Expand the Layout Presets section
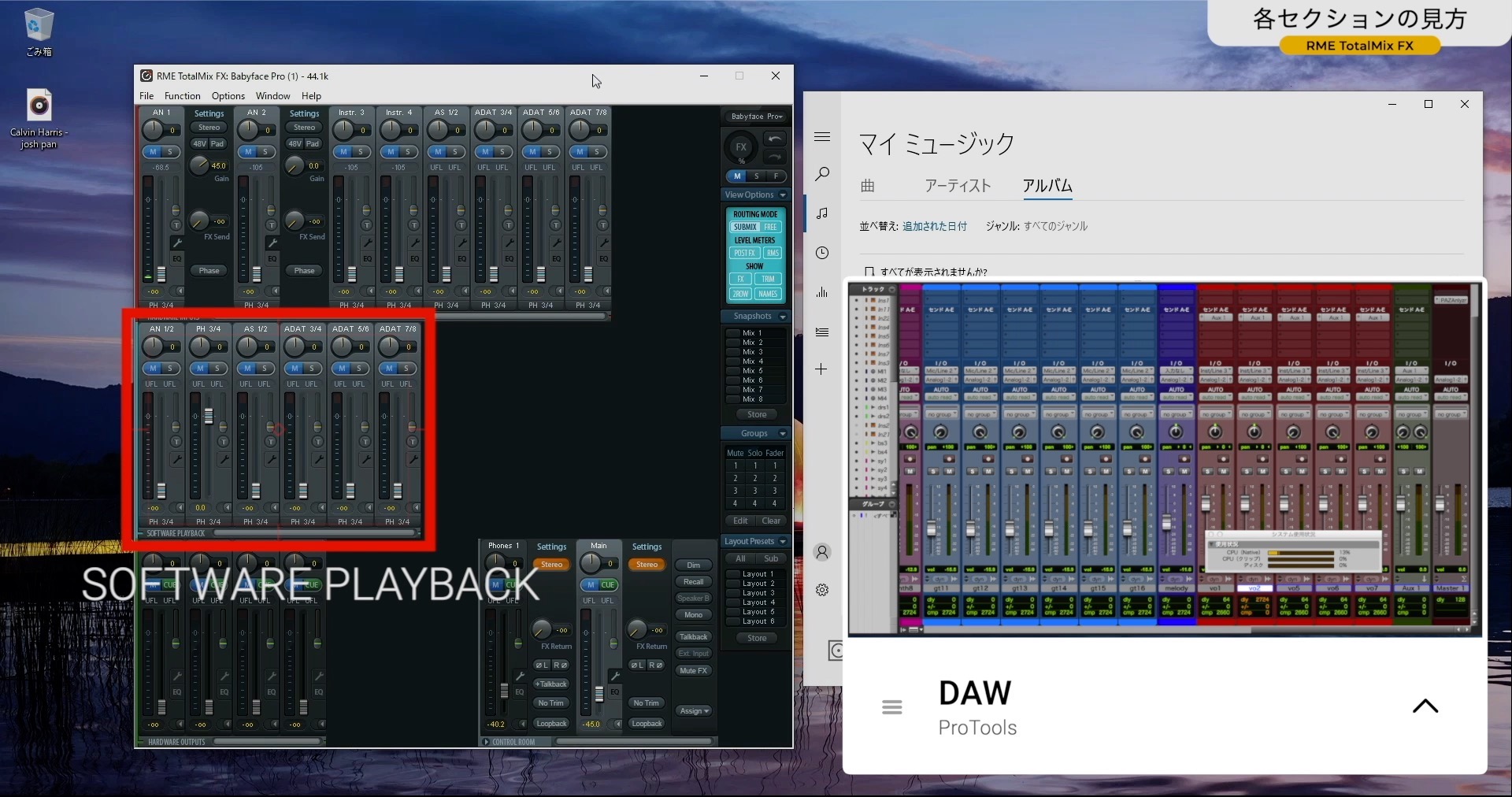This screenshot has width=1512, height=797. point(783,541)
